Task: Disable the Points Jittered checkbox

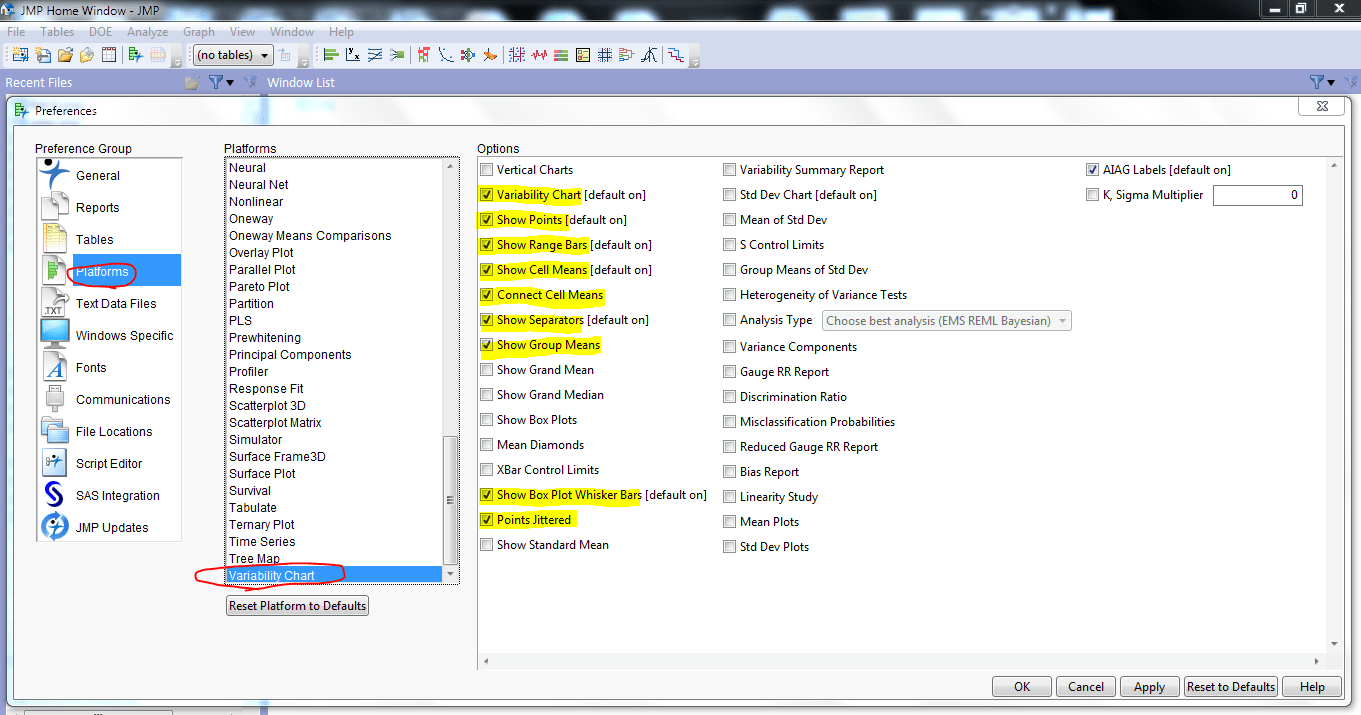Action: 487,520
